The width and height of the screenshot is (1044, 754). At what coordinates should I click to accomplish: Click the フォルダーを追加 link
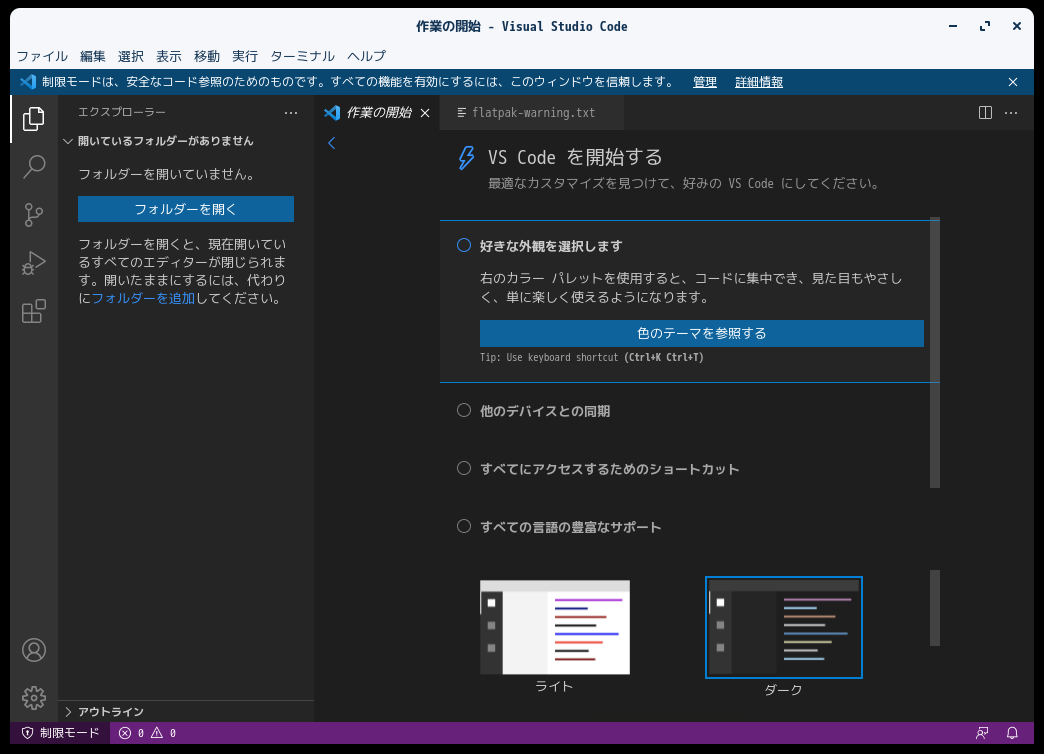pyautogui.click(x=143, y=298)
